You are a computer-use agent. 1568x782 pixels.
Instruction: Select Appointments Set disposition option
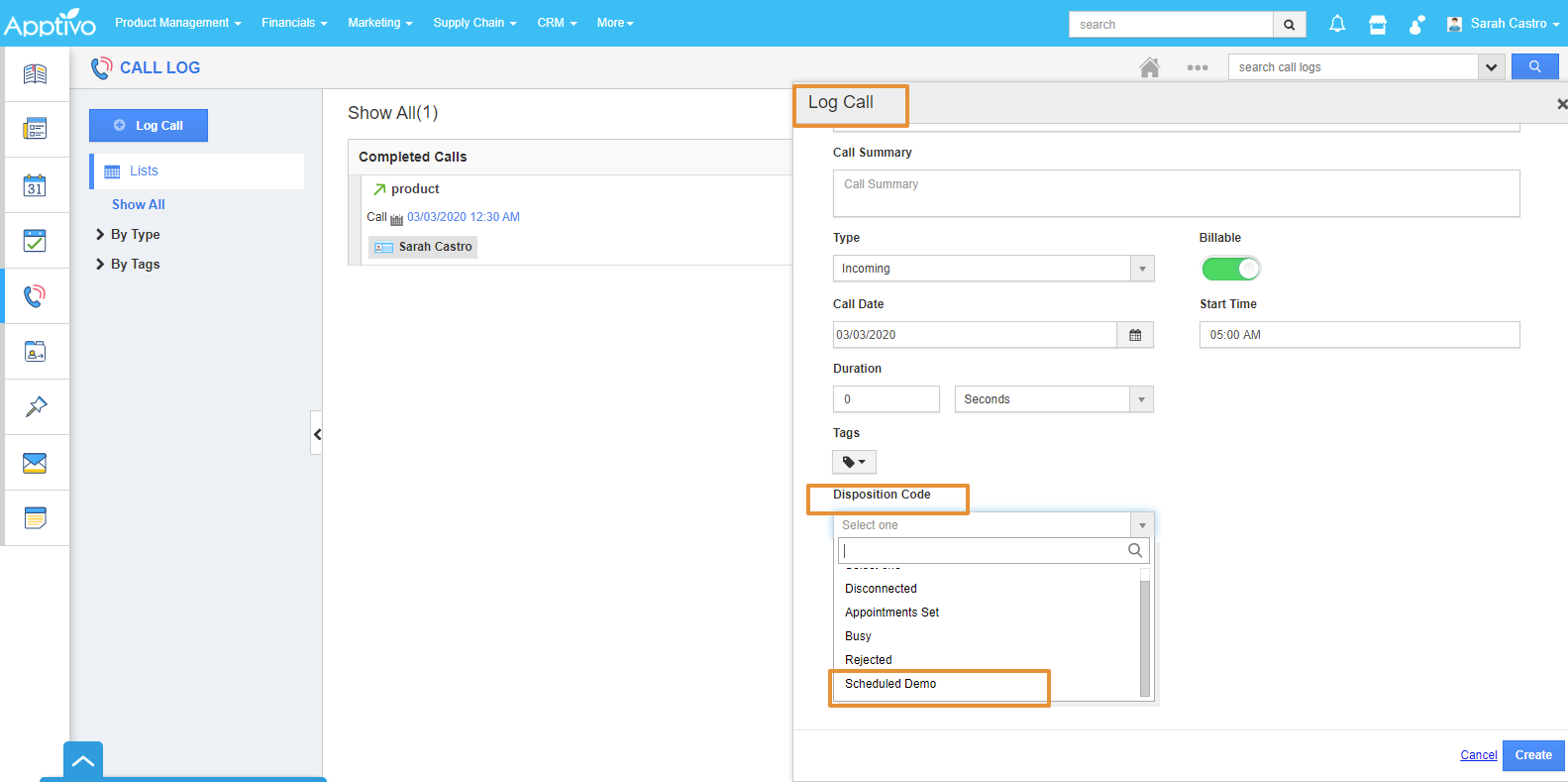click(987, 613)
